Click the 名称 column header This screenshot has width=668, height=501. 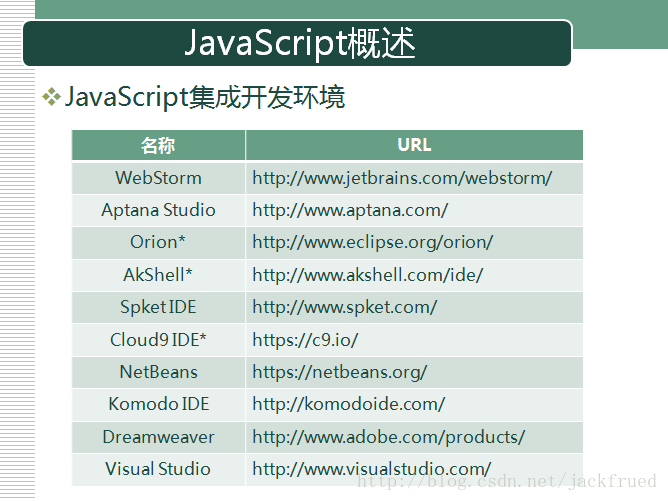point(158,146)
